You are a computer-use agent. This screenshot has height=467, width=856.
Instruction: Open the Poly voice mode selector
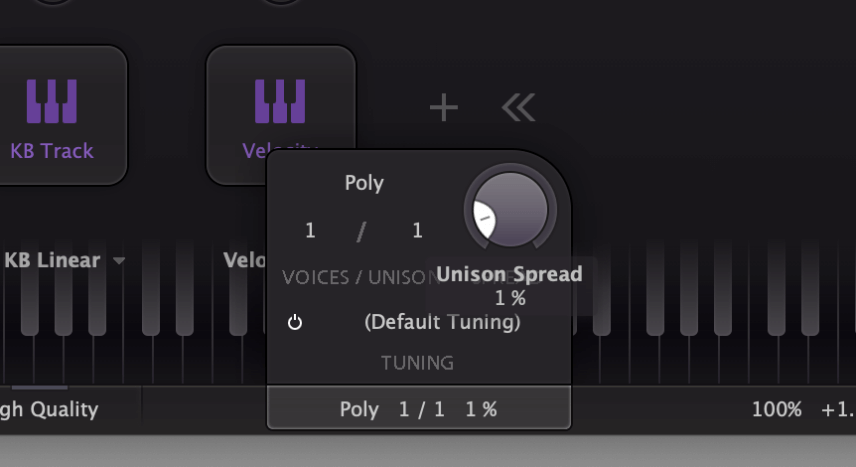coord(364,182)
